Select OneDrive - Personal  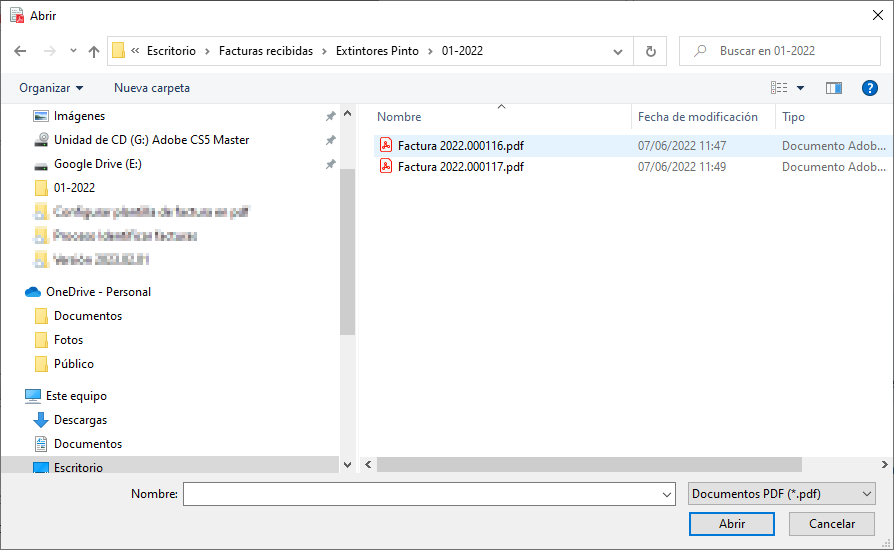coord(98,292)
